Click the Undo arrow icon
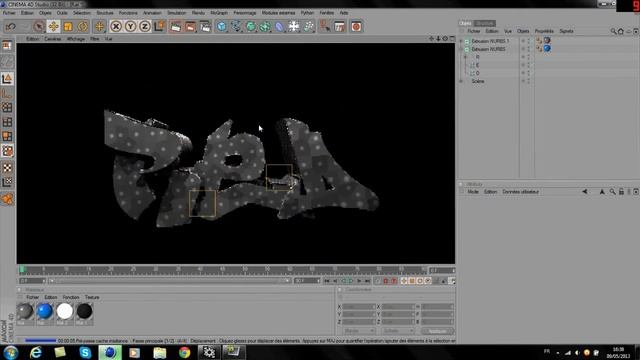The width and height of the screenshot is (640, 360). (11, 27)
